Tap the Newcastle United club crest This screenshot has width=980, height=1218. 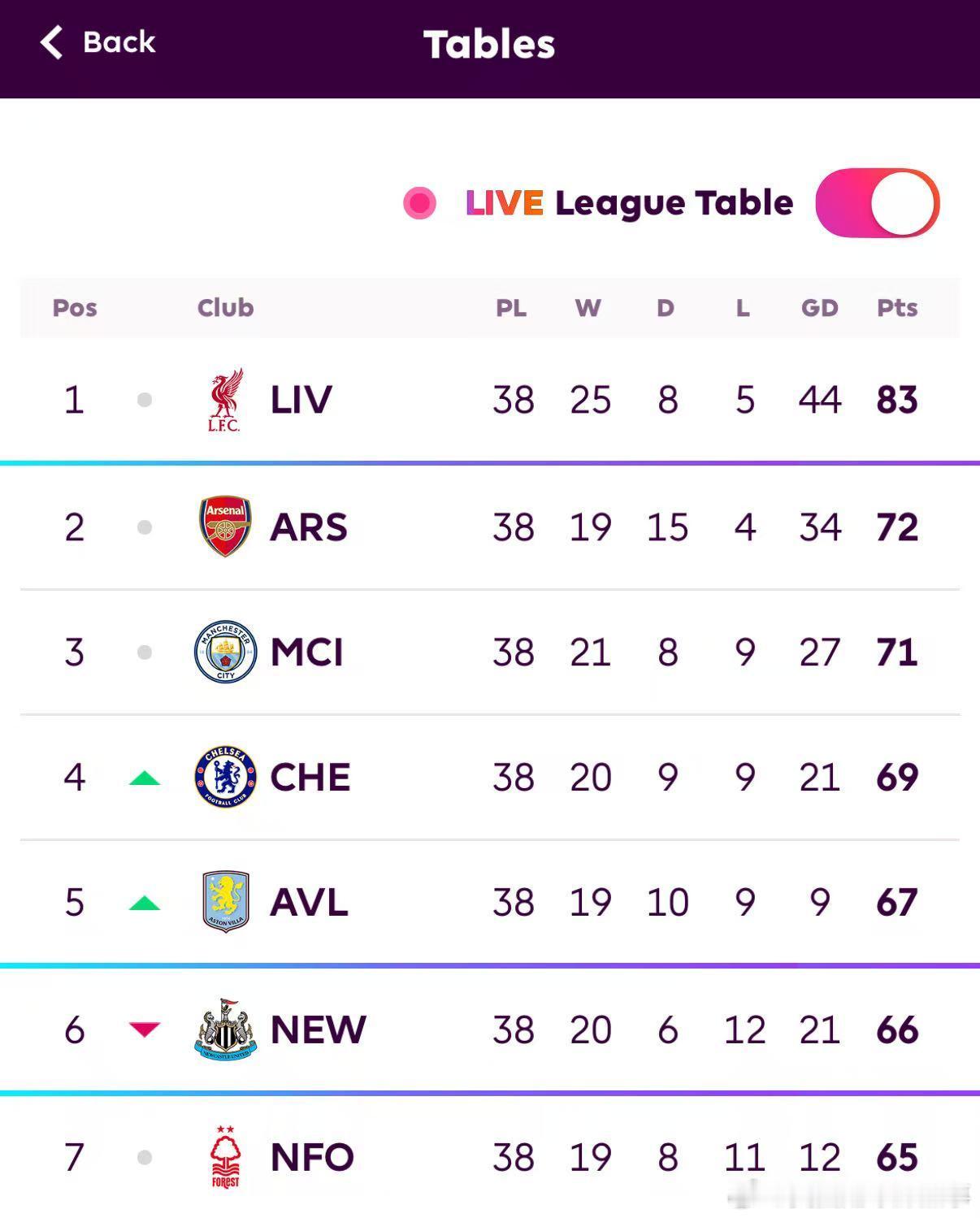click(225, 1029)
